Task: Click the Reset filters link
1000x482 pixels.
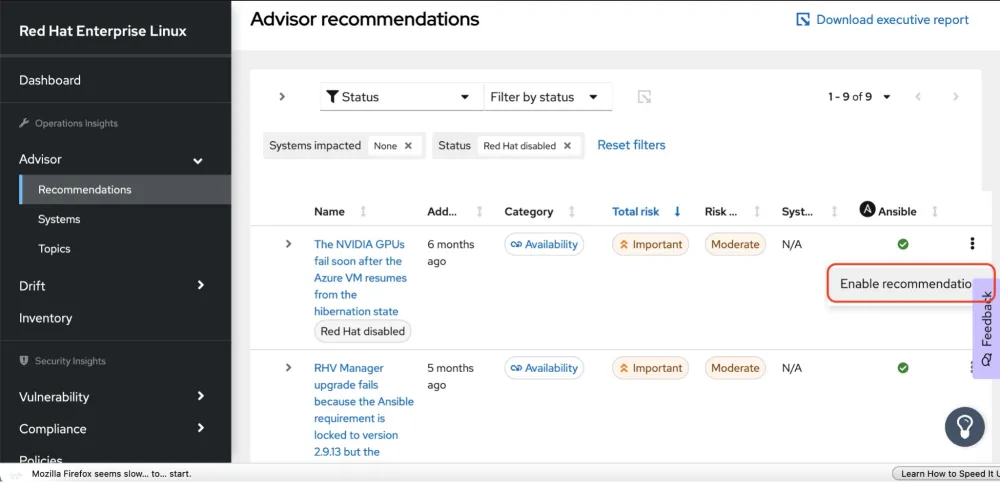Action: pyautogui.click(x=631, y=145)
